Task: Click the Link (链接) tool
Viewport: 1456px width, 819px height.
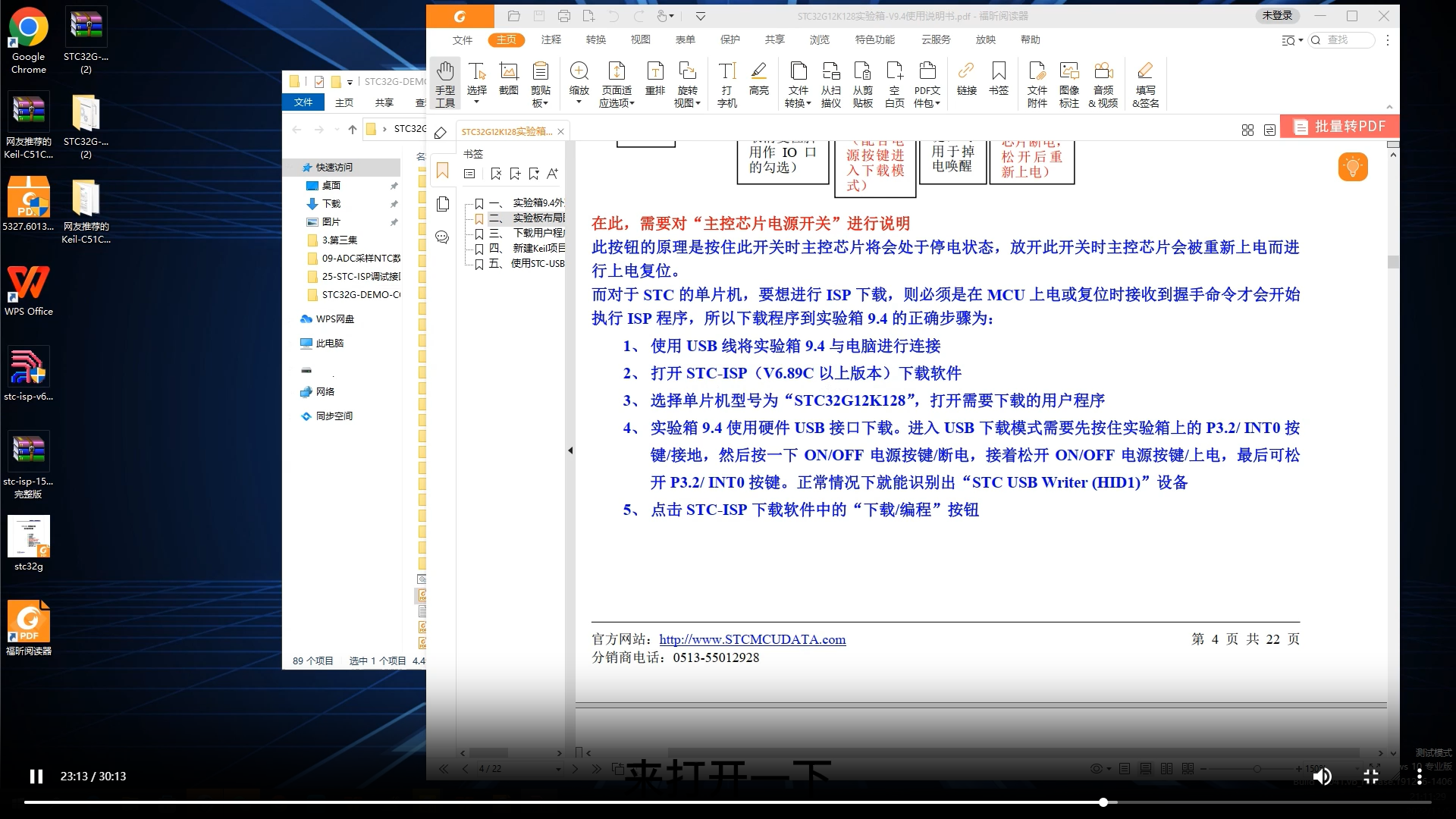Action: [967, 79]
